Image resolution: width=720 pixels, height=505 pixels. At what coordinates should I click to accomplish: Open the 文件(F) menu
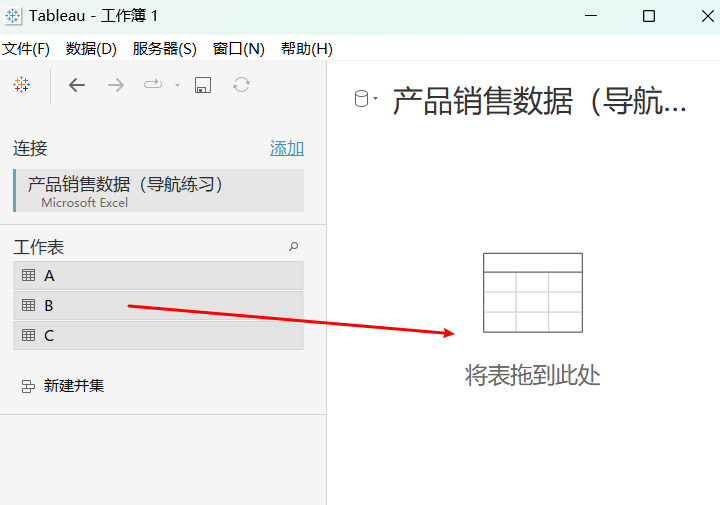coord(26,48)
